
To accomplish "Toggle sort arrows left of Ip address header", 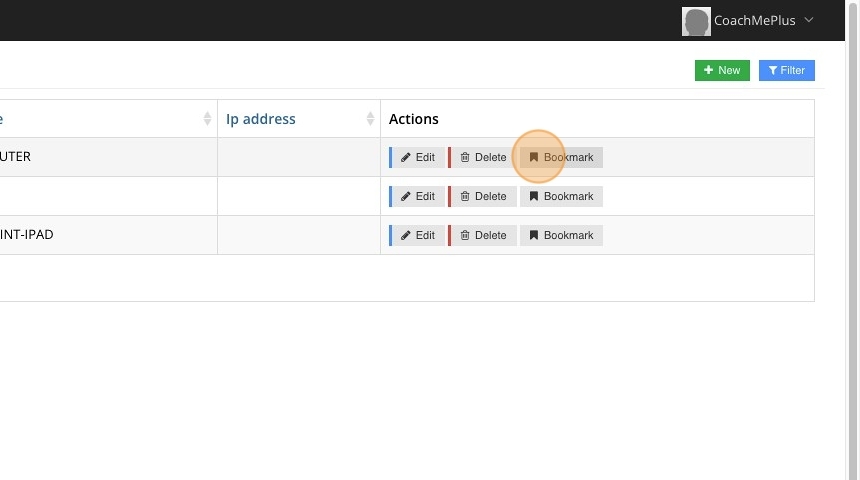I will [x=207, y=118].
